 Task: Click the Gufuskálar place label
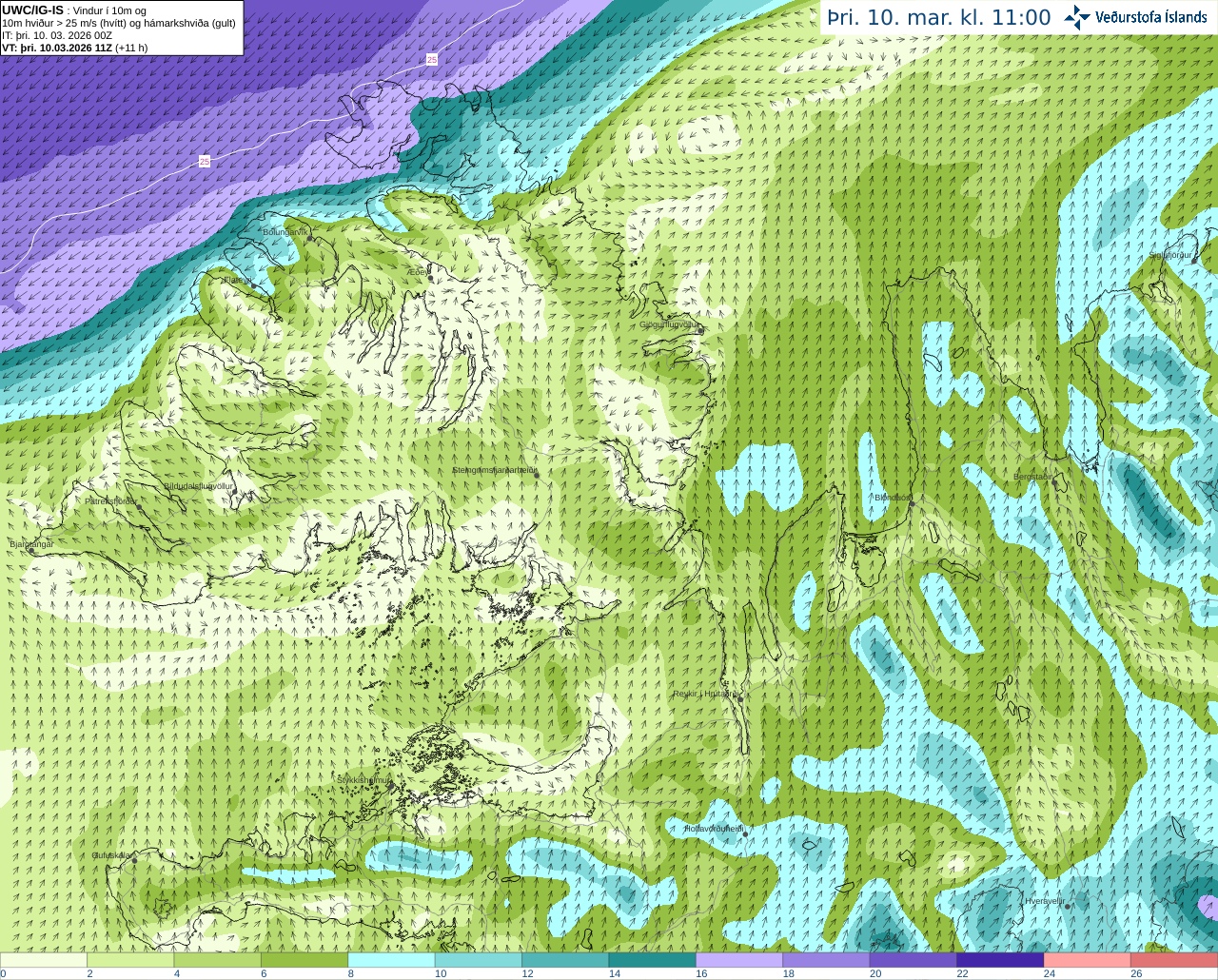(x=111, y=855)
